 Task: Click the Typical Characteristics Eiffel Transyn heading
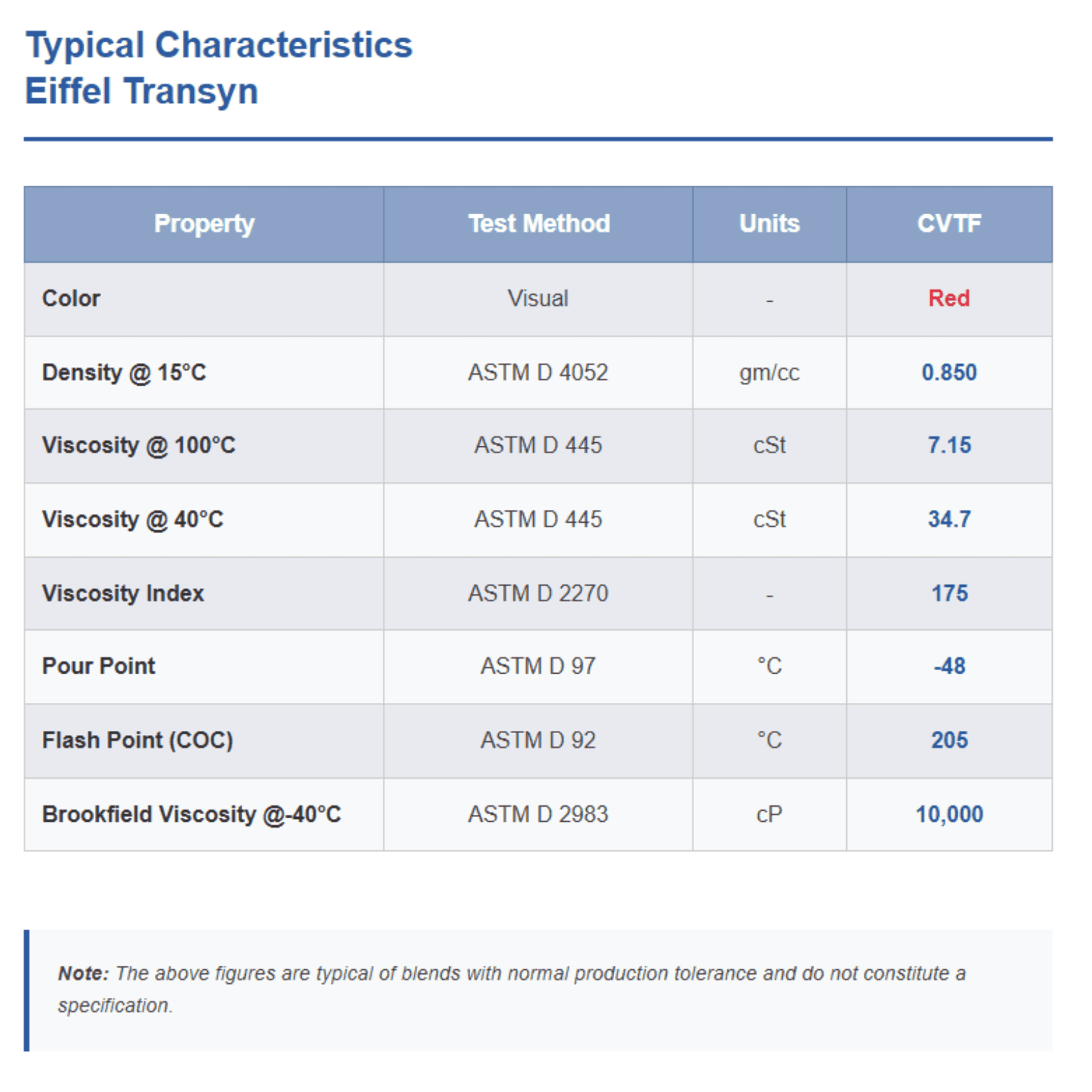(218, 68)
